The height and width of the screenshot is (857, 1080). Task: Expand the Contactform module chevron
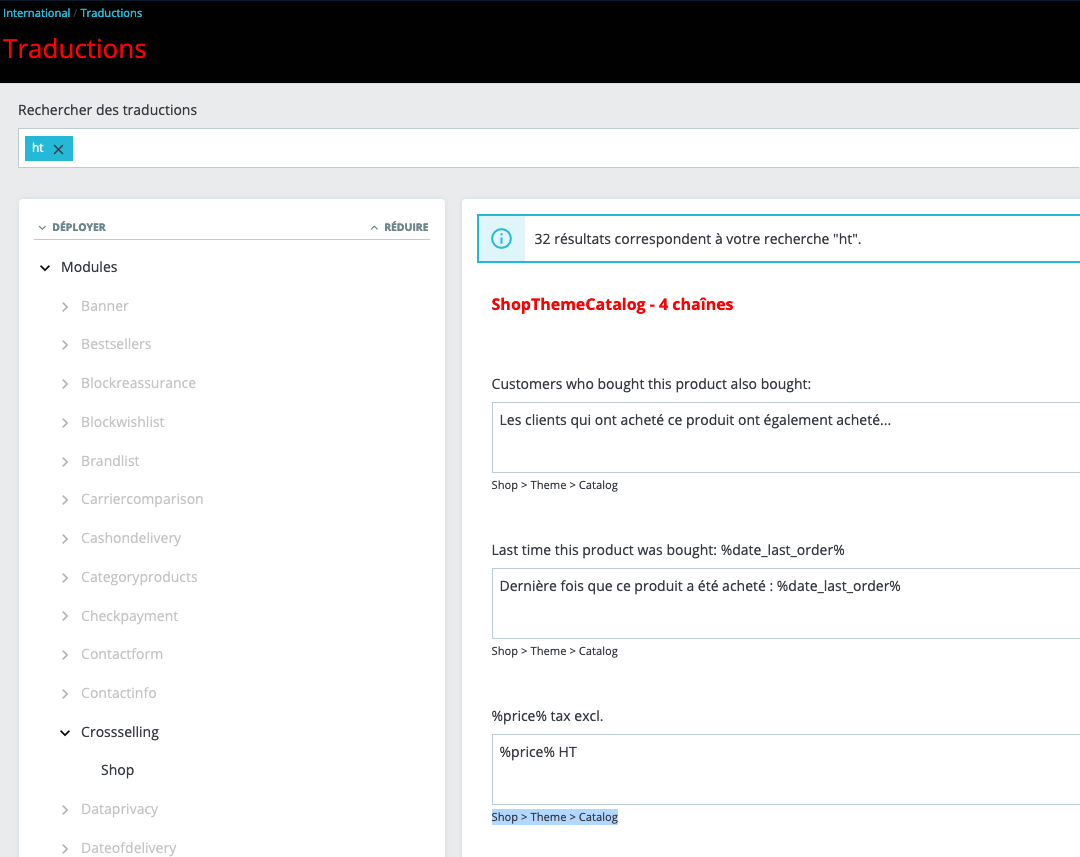point(65,654)
